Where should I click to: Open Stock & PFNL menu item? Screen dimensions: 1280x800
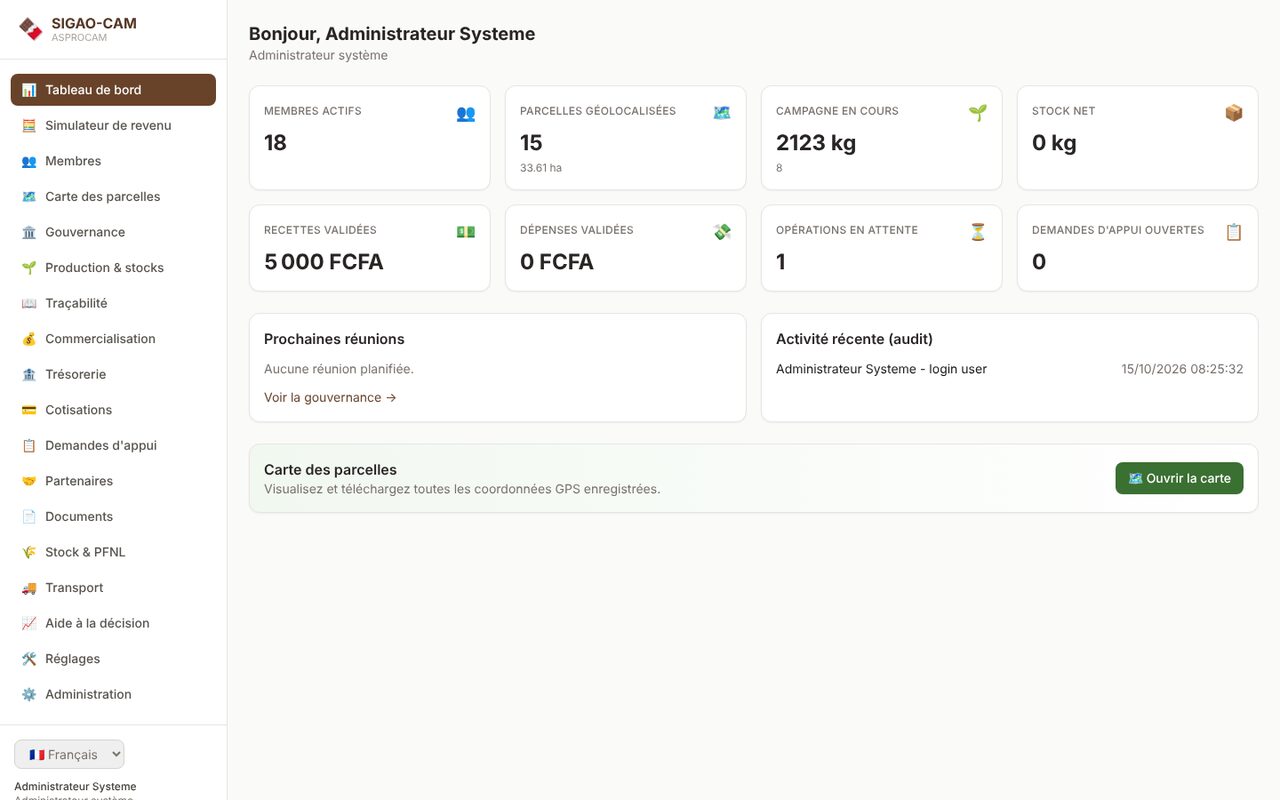pos(113,552)
